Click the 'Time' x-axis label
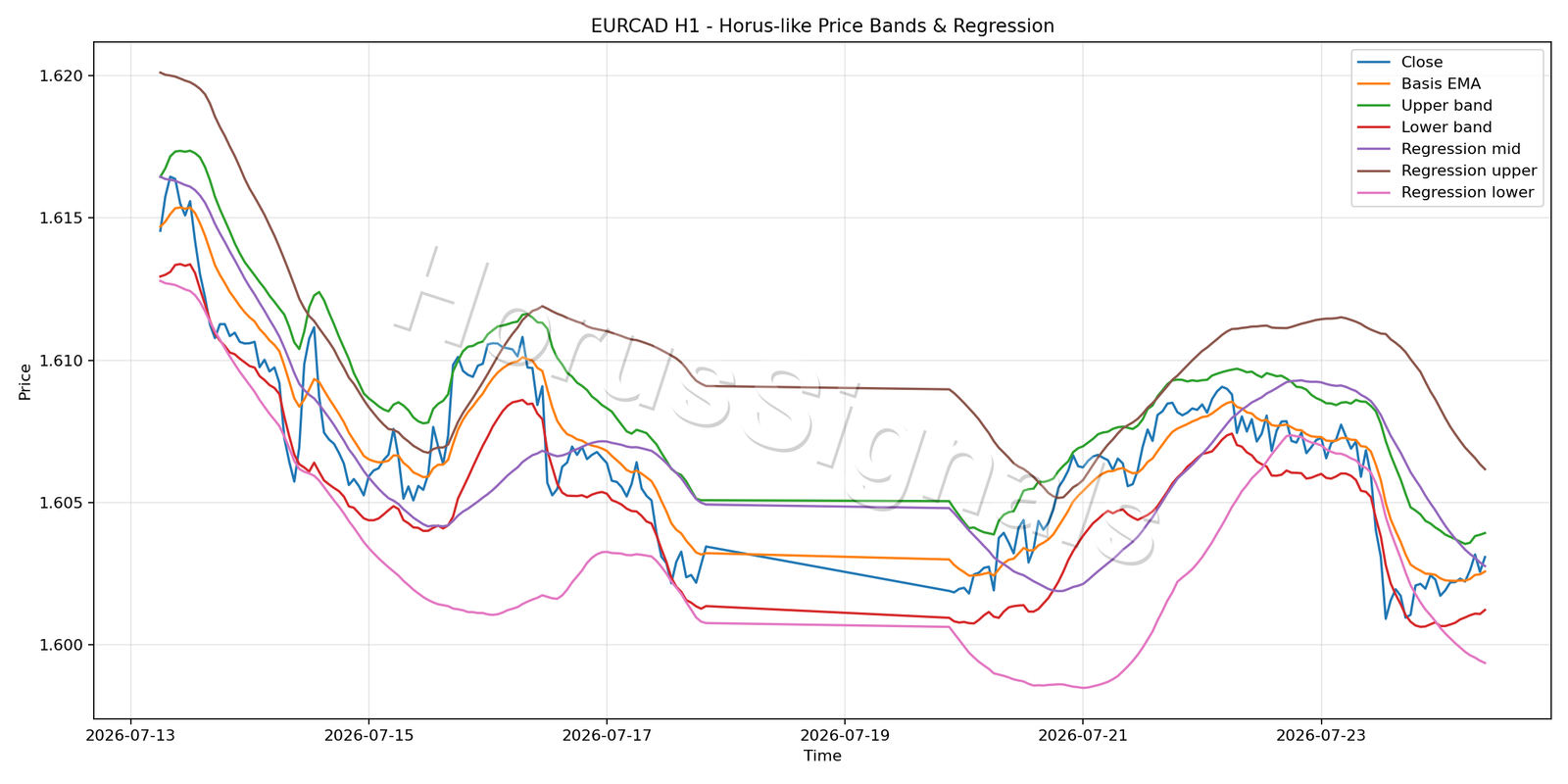This screenshot has height=784, width=1568. (x=822, y=756)
